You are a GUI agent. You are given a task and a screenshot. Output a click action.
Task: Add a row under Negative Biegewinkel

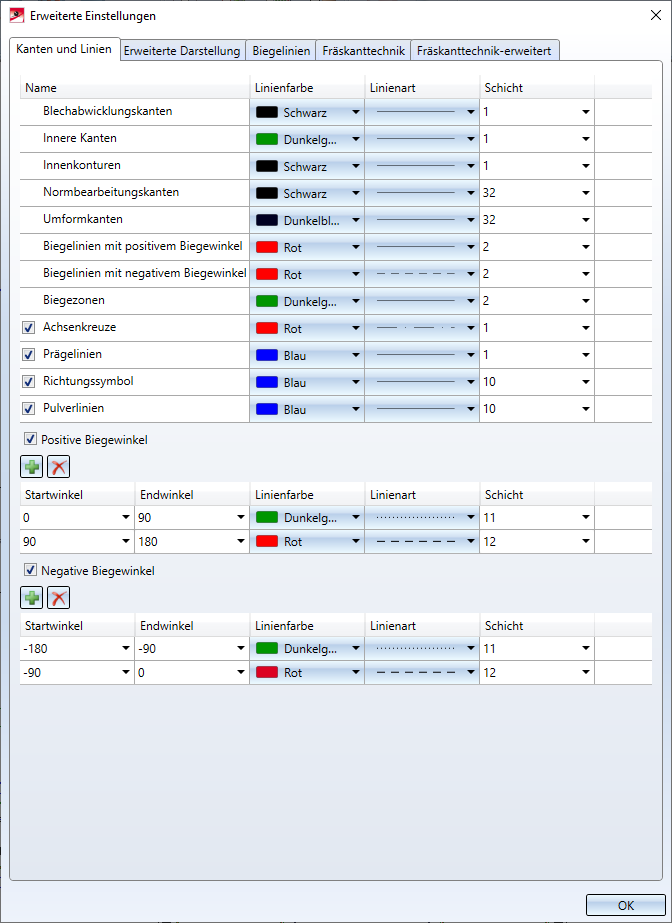coord(32,597)
